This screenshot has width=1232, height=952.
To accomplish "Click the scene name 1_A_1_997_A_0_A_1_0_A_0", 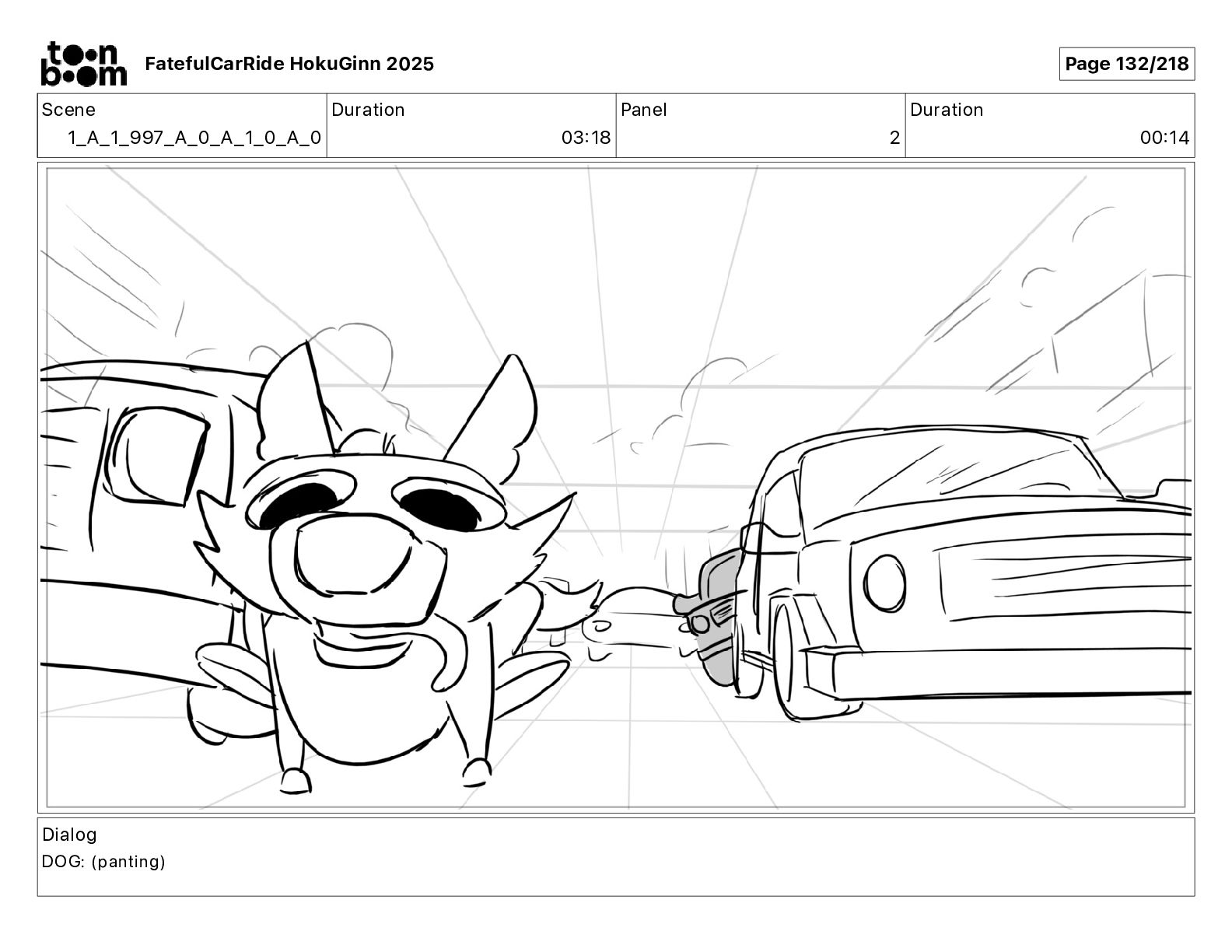I will [x=194, y=138].
